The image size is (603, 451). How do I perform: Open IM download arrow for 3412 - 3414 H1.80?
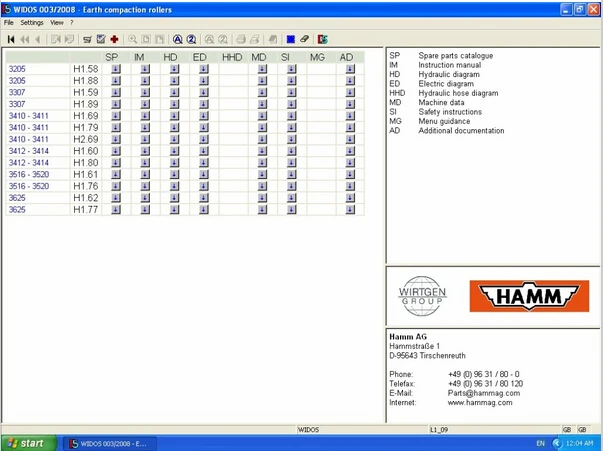tap(145, 163)
